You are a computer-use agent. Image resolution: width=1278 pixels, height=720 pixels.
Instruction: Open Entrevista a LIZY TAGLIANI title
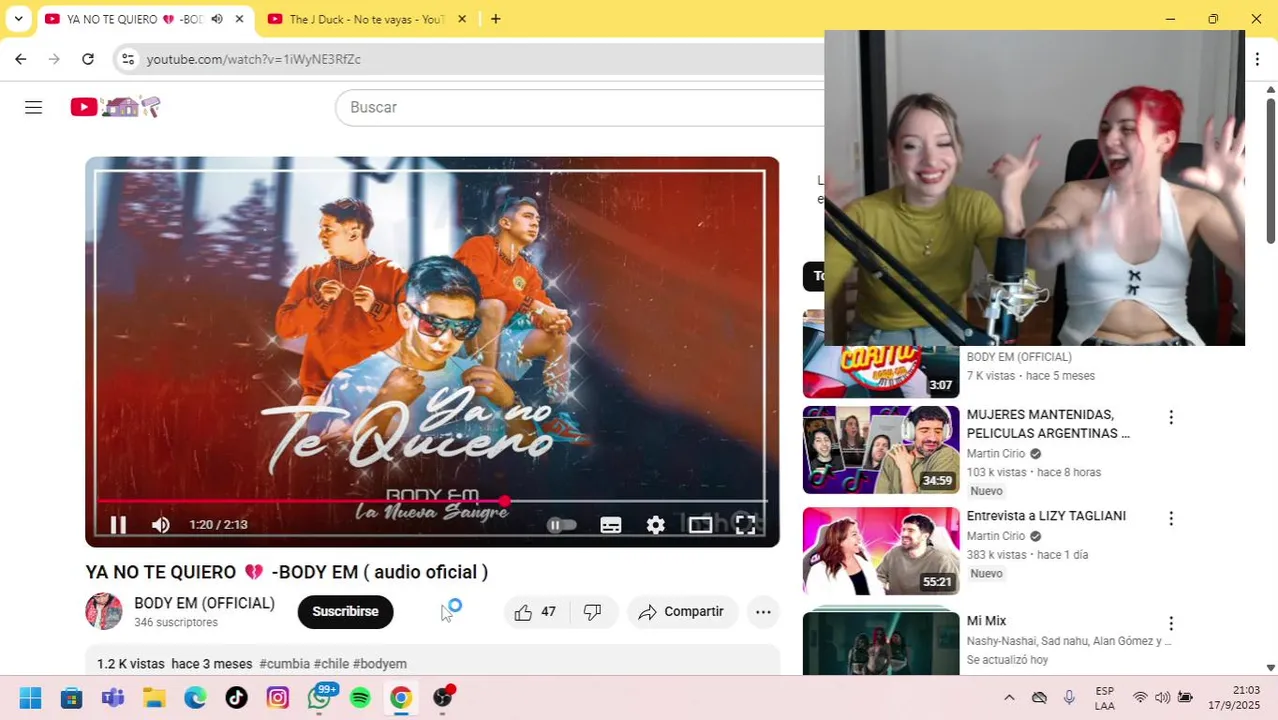point(1046,516)
